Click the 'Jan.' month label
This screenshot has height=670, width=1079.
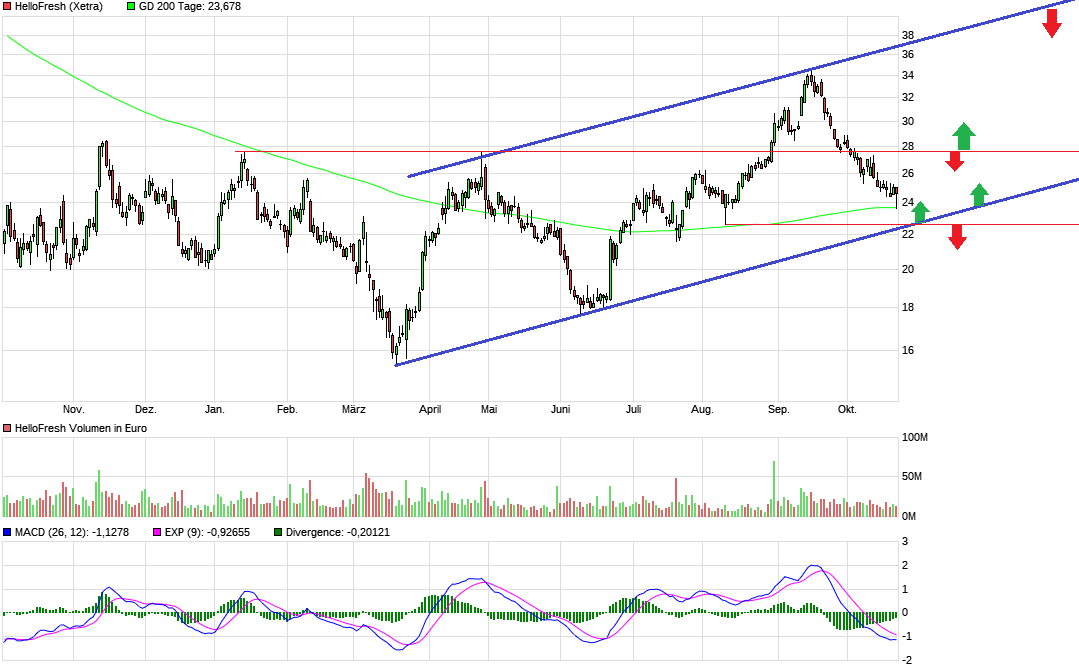215,409
